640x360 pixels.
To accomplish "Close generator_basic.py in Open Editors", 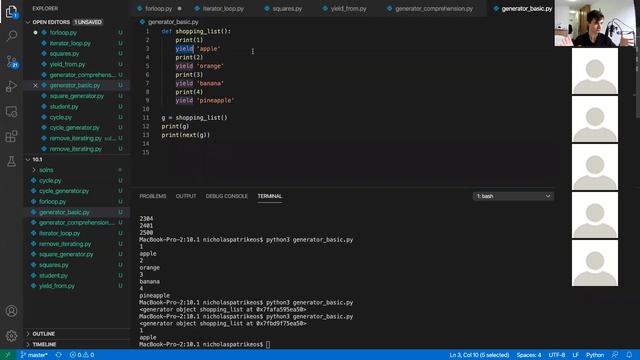I will pos(35,85).
